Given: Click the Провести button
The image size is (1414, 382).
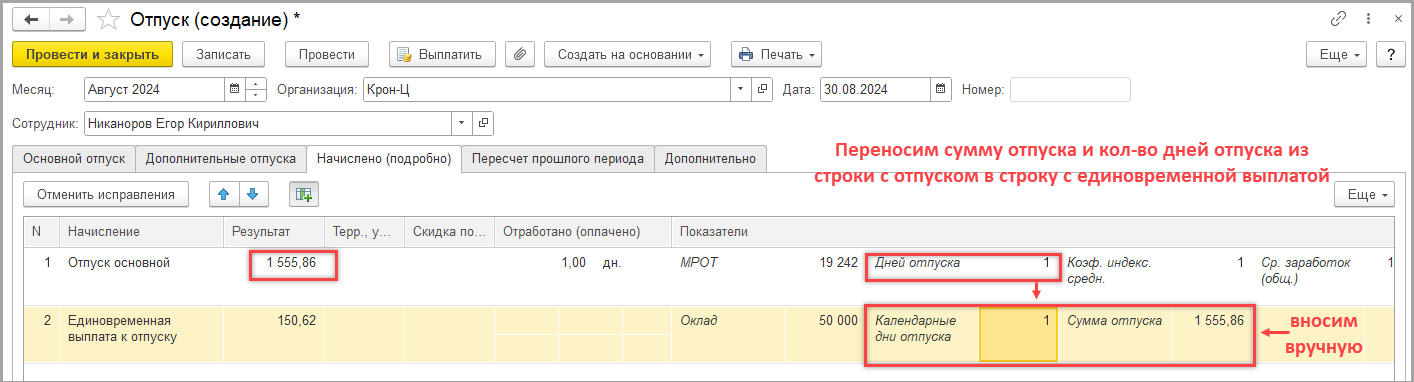Looking at the screenshot, I should click(327, 54).
